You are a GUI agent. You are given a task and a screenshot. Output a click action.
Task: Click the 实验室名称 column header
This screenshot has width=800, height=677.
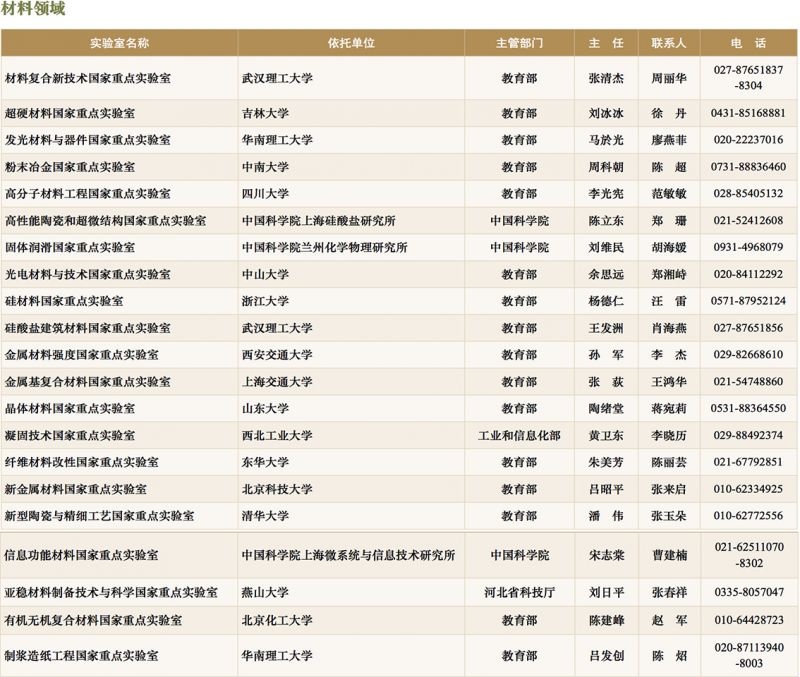click(119, 43)
